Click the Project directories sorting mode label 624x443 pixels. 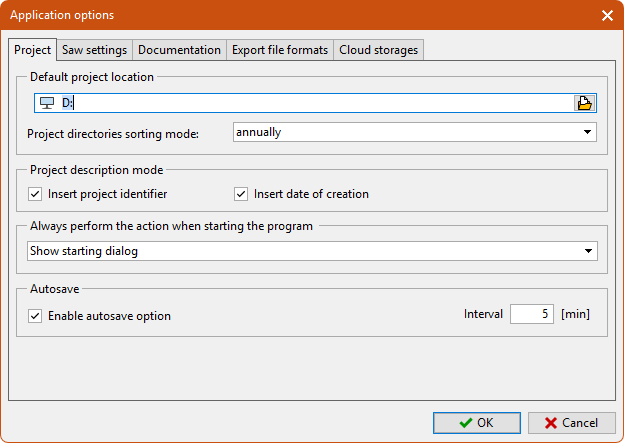pyautogui.click(x=113, y=133)
